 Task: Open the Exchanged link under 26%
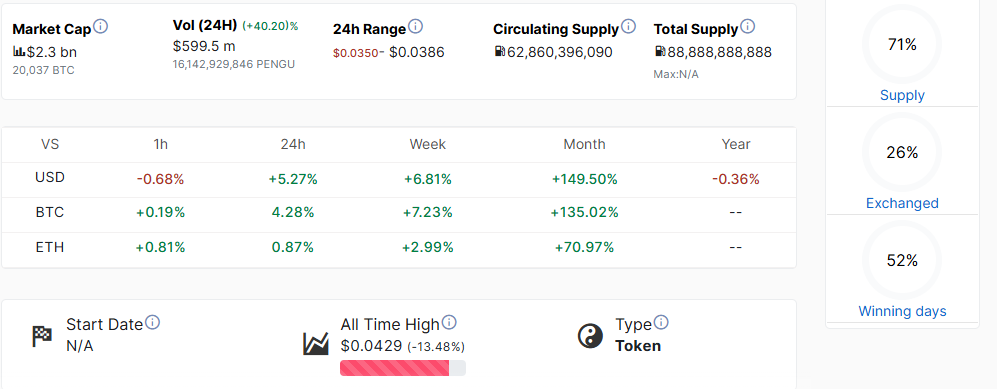point(902,203)
